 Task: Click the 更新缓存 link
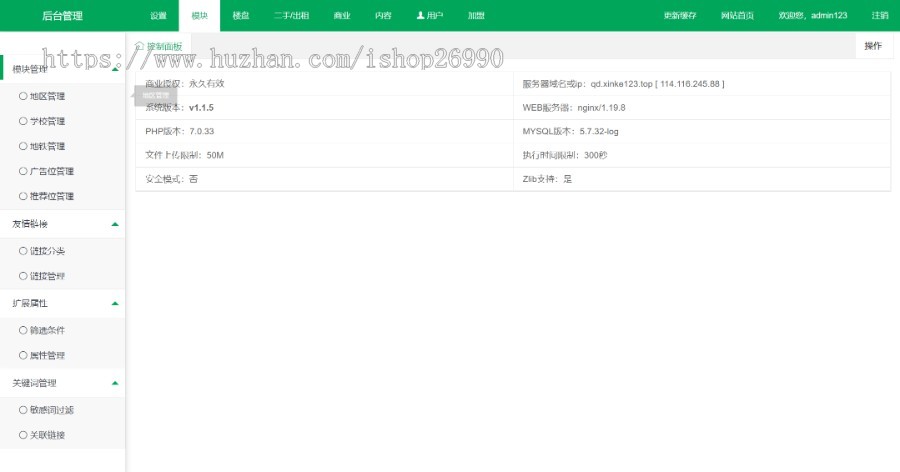click(680, 16)
